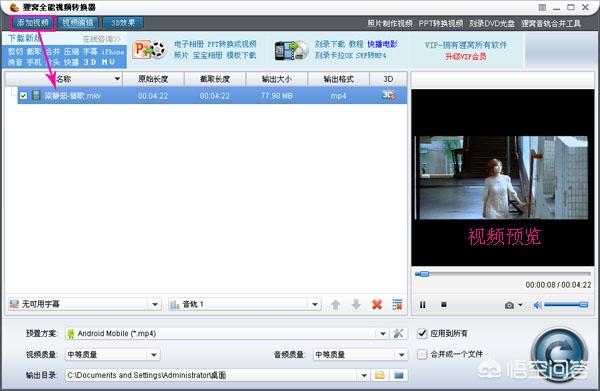Image resolution: width=600 pixels, height=391 pixels.
Task: Click the 刻录卡拉OK link
Action: 334,55
